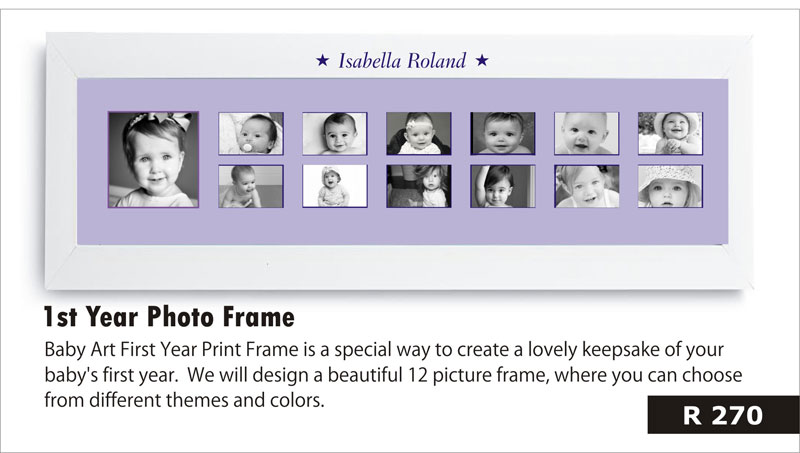Screen dimensions: 800x453
Task: Select the large photo with hair bow
Action: tap(153, 160)
